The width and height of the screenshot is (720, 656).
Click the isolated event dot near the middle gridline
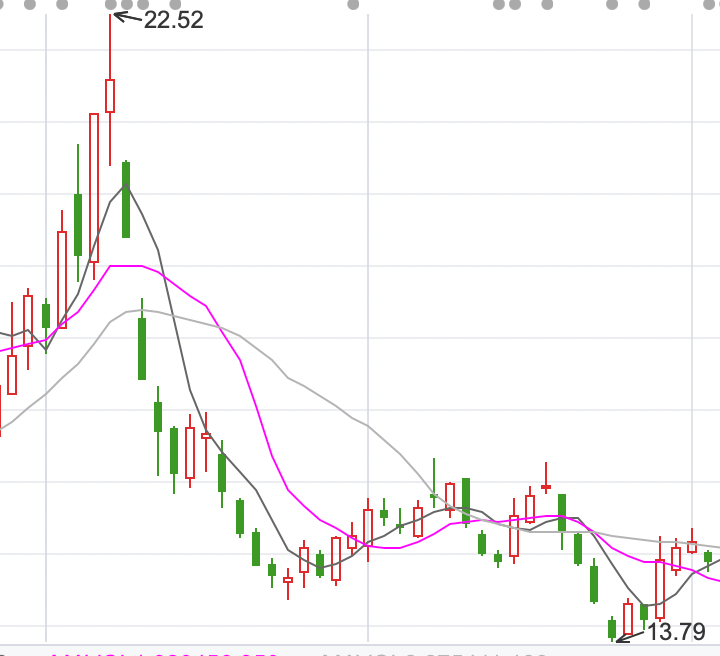point(353,5)
